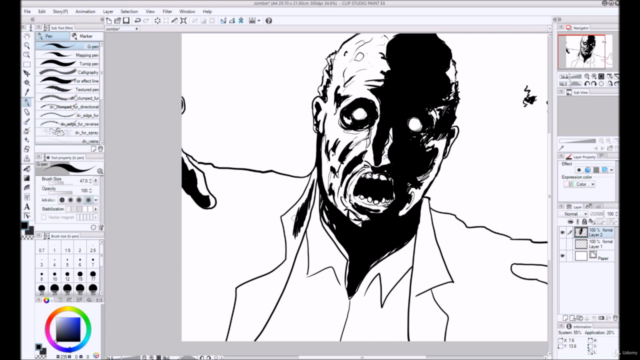The height and width of the screenshot is (360, 640).
Task: Click the Redo arrow icon
Action: (x=146, y=21)
